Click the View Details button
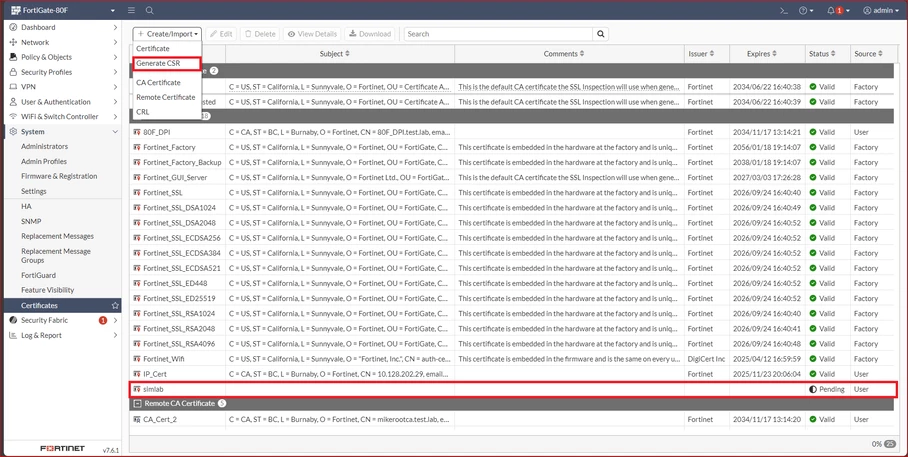The height and width of the screenshot is (457, 908). pos(312,34)
